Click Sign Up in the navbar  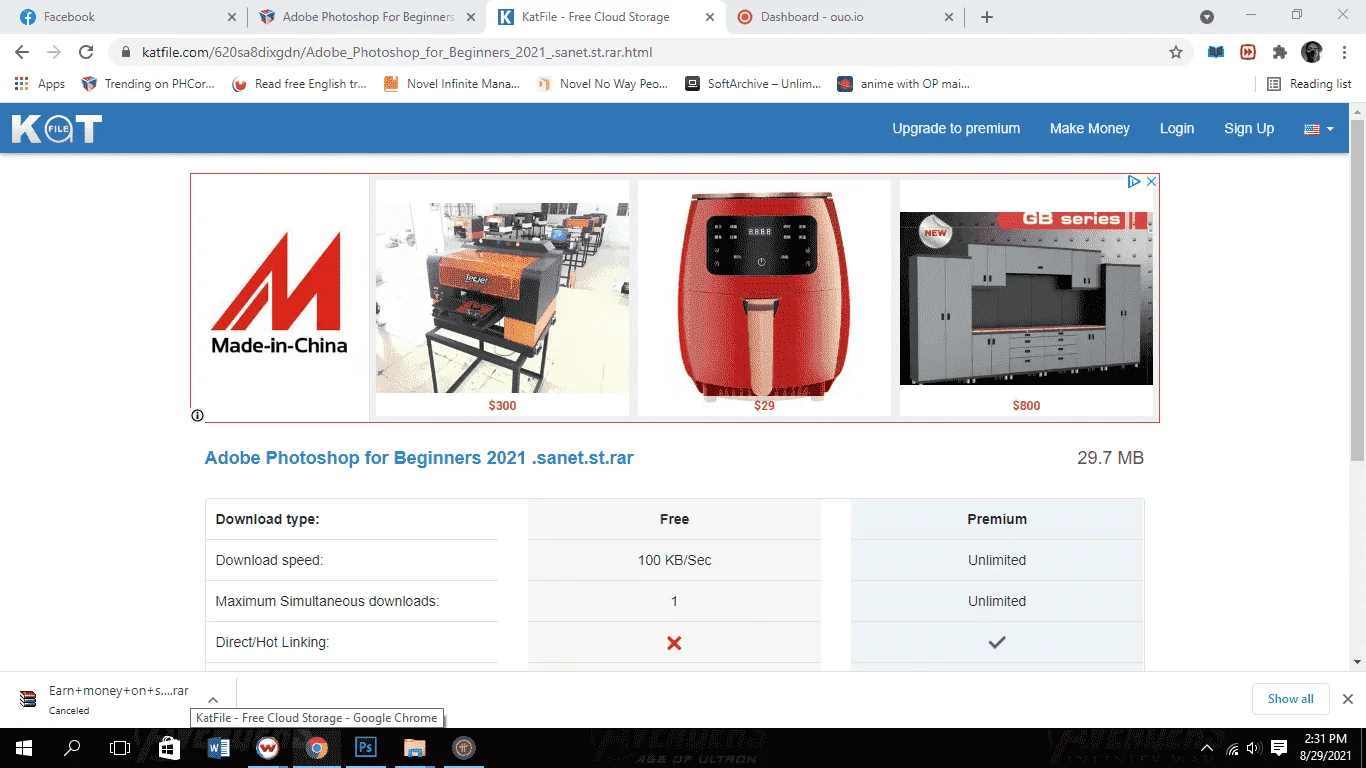[1249, 128]
